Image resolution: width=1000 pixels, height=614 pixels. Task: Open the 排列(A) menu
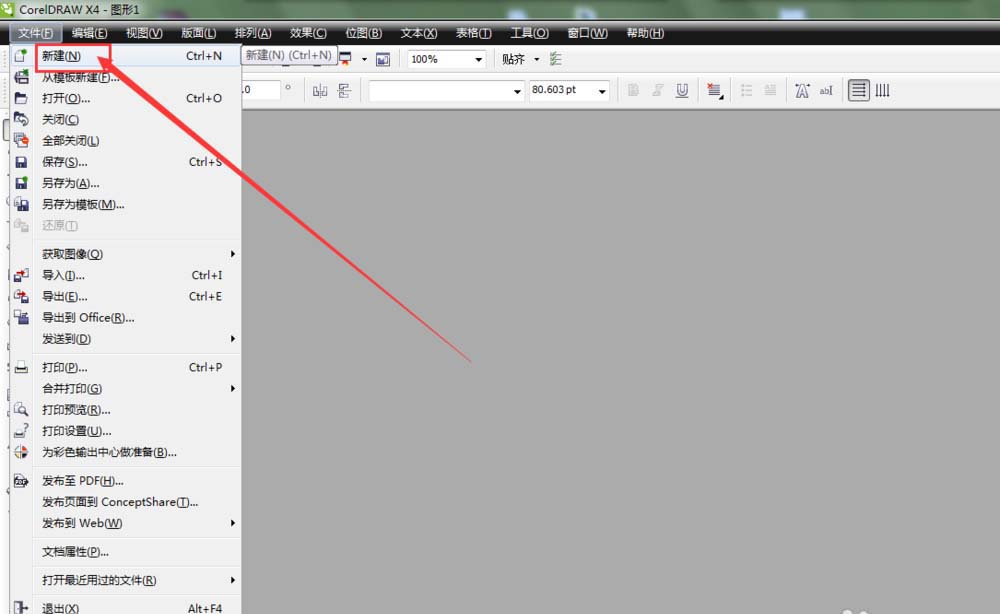click(x=253, y=33)
